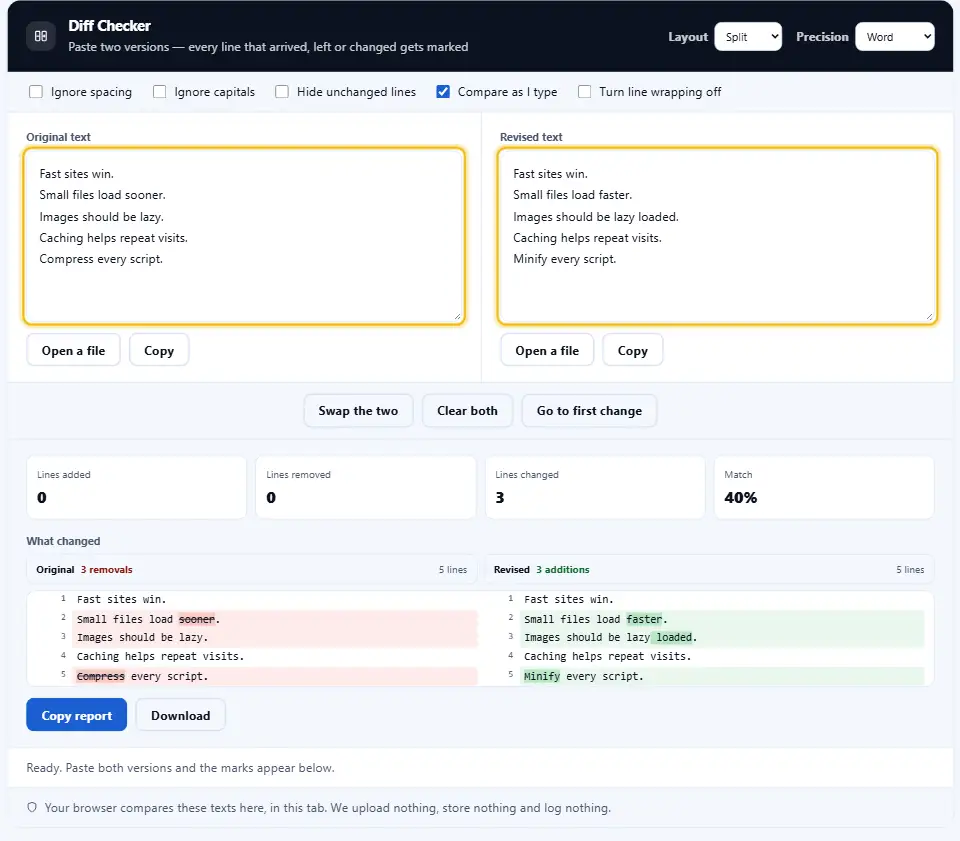Click the Diff Checker logo icon
Image resolution: width=960 pixels, height=841 pixels.
[40, 36]
